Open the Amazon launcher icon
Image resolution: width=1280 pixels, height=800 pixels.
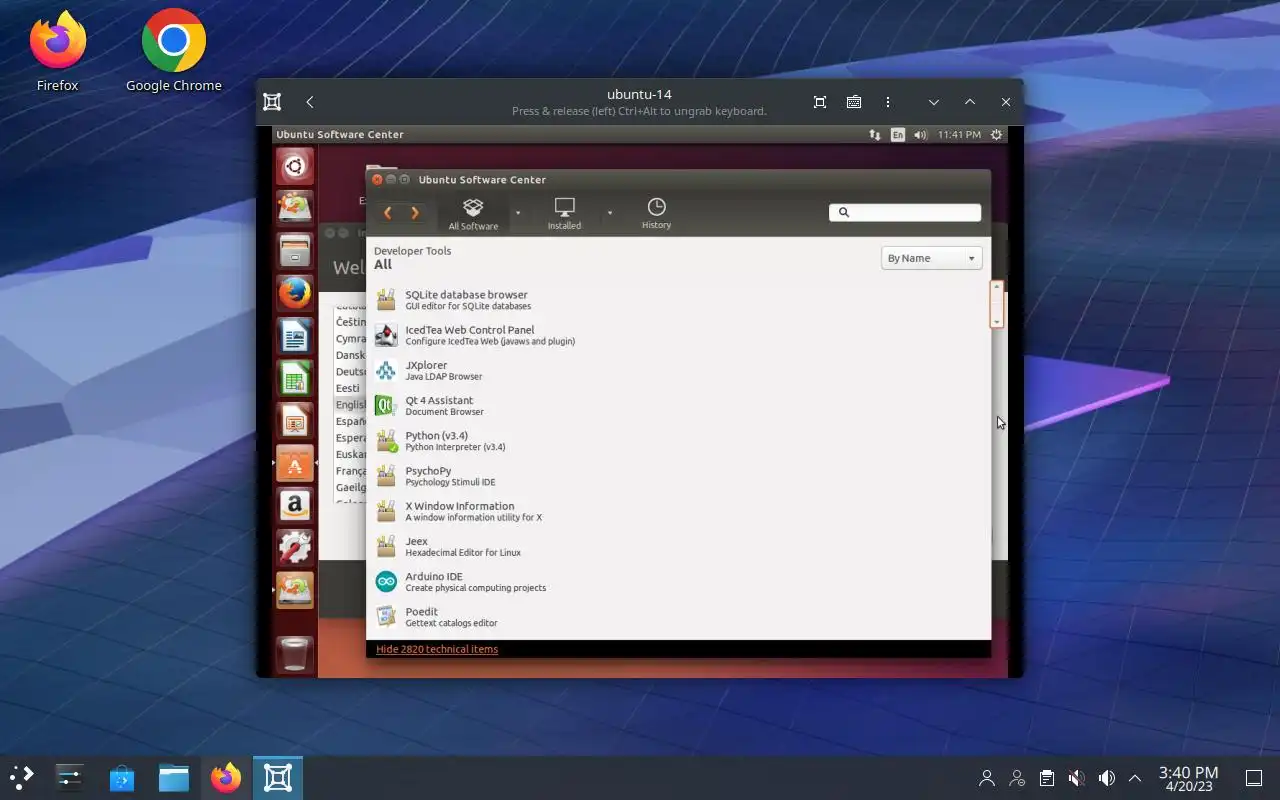(x=294, y=505)
